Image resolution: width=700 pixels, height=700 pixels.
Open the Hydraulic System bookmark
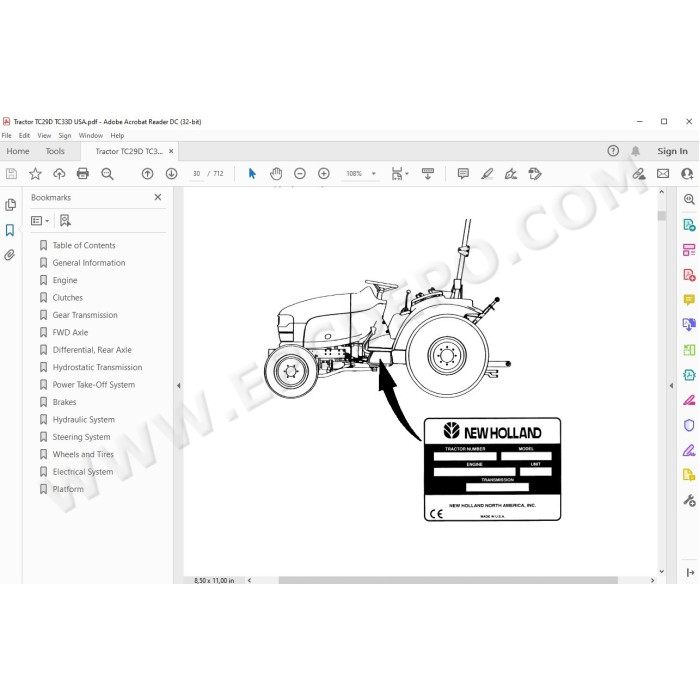click(83, 419)
